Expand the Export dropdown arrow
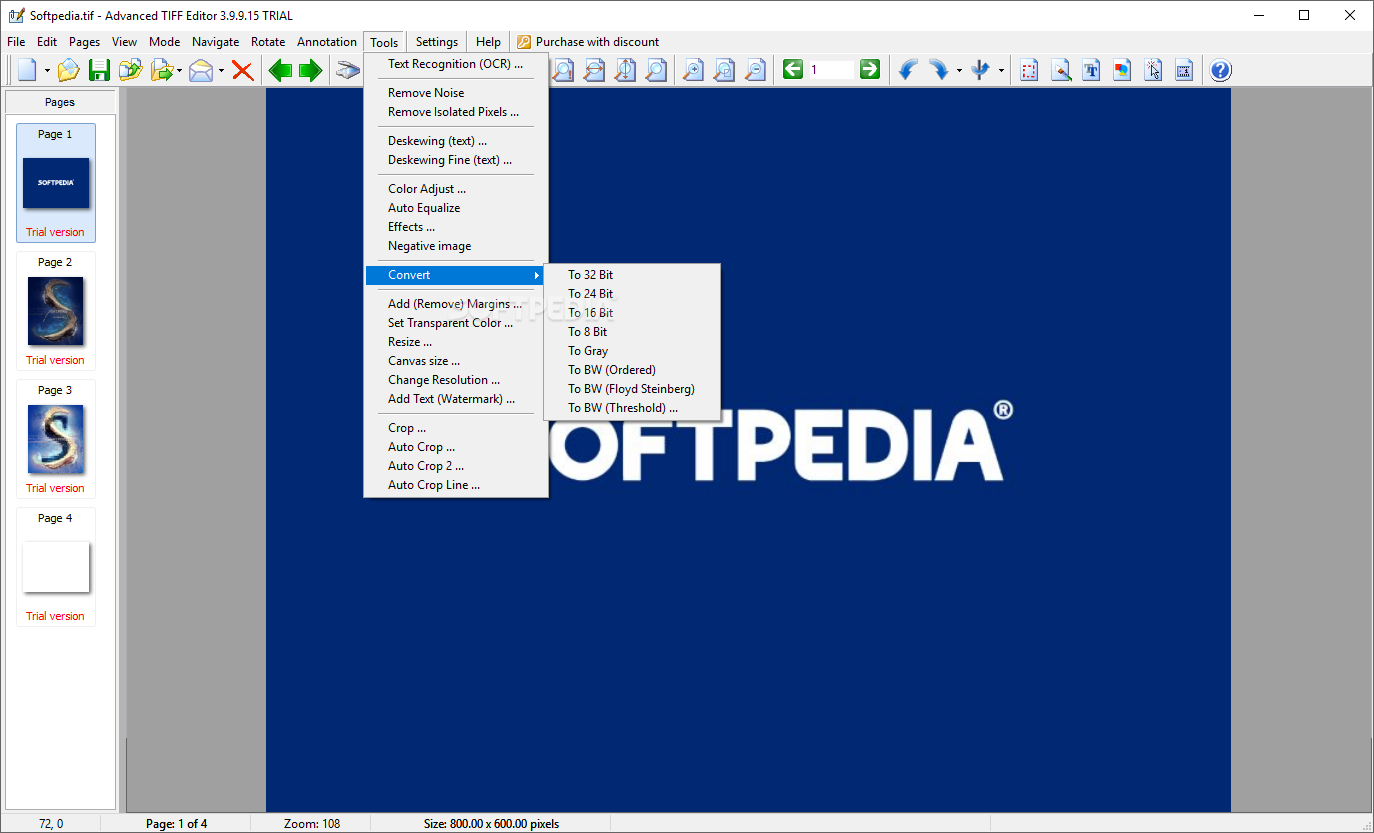Image resolution: width=1374 pixels, height=833 pixels. coord(180,71)
